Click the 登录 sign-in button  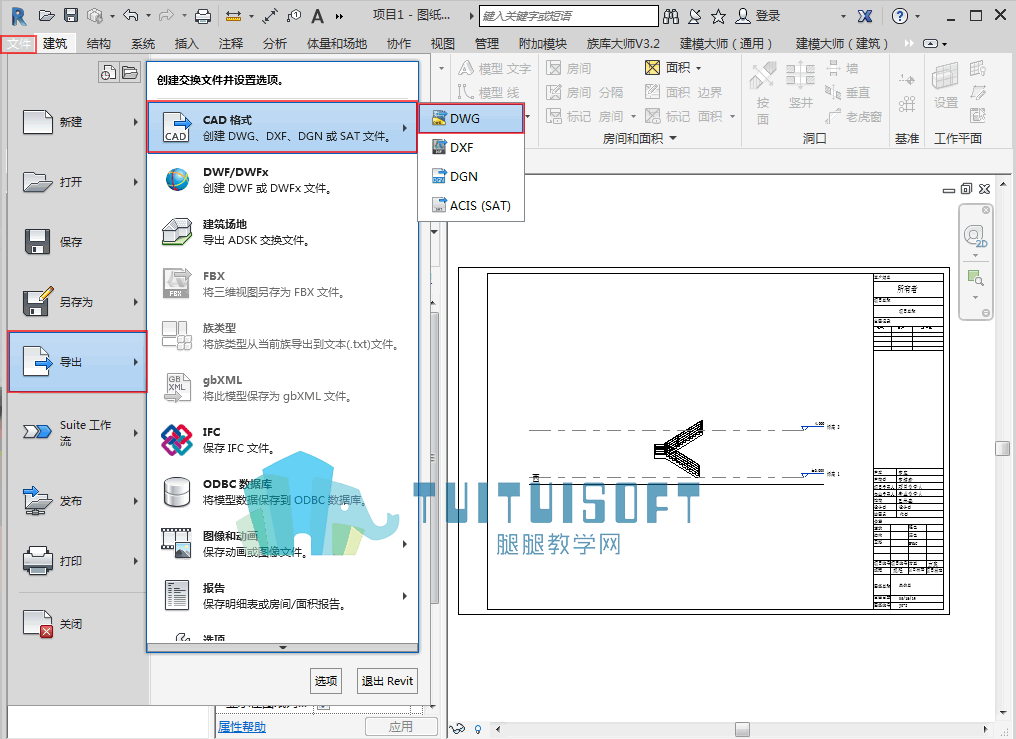pyautogui.click(x=759, y=16)
